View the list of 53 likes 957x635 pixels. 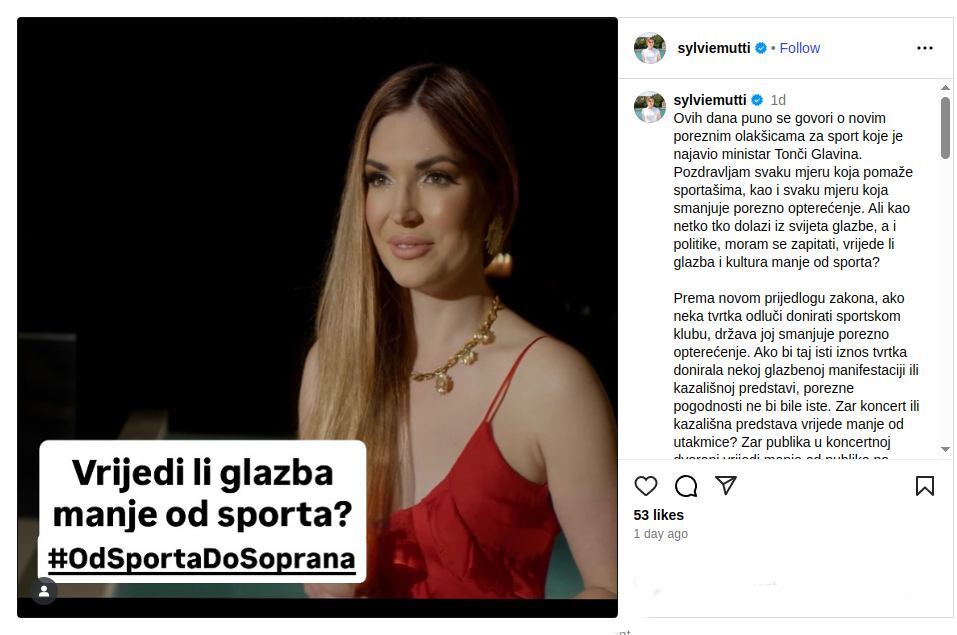(x=659, y=515)
